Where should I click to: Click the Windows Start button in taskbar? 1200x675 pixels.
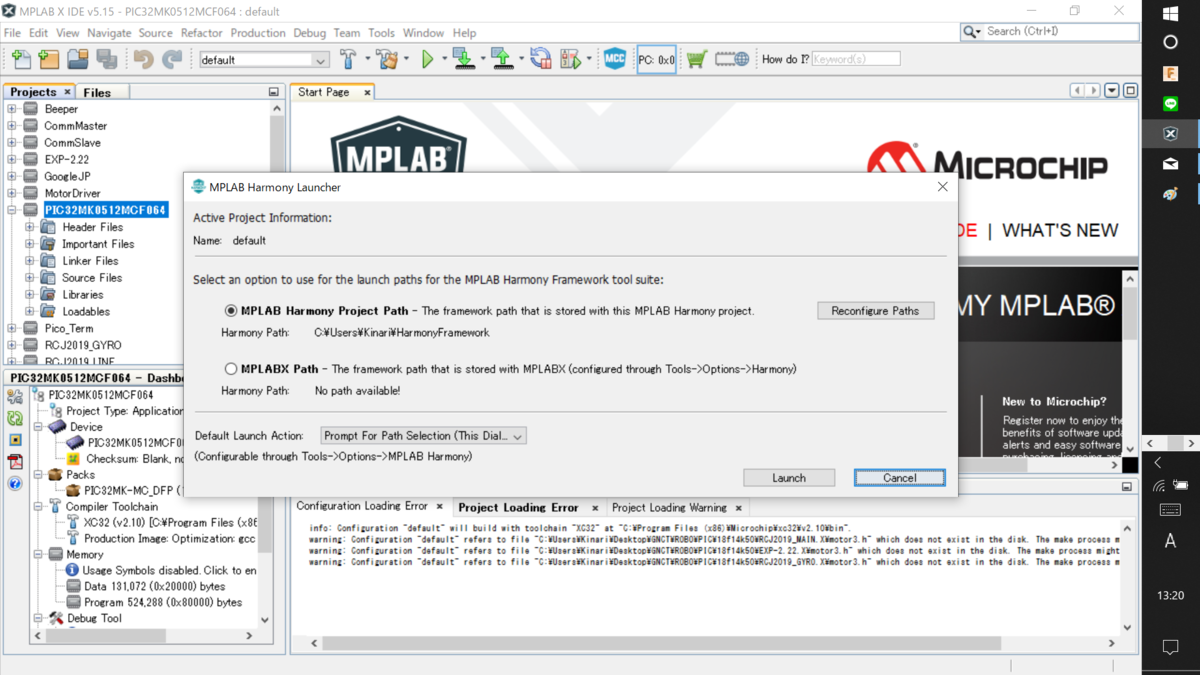(1170, 13)
